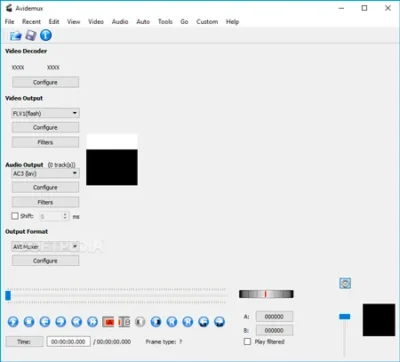
Task: Set selection end marker B icon
Action: 124,322
